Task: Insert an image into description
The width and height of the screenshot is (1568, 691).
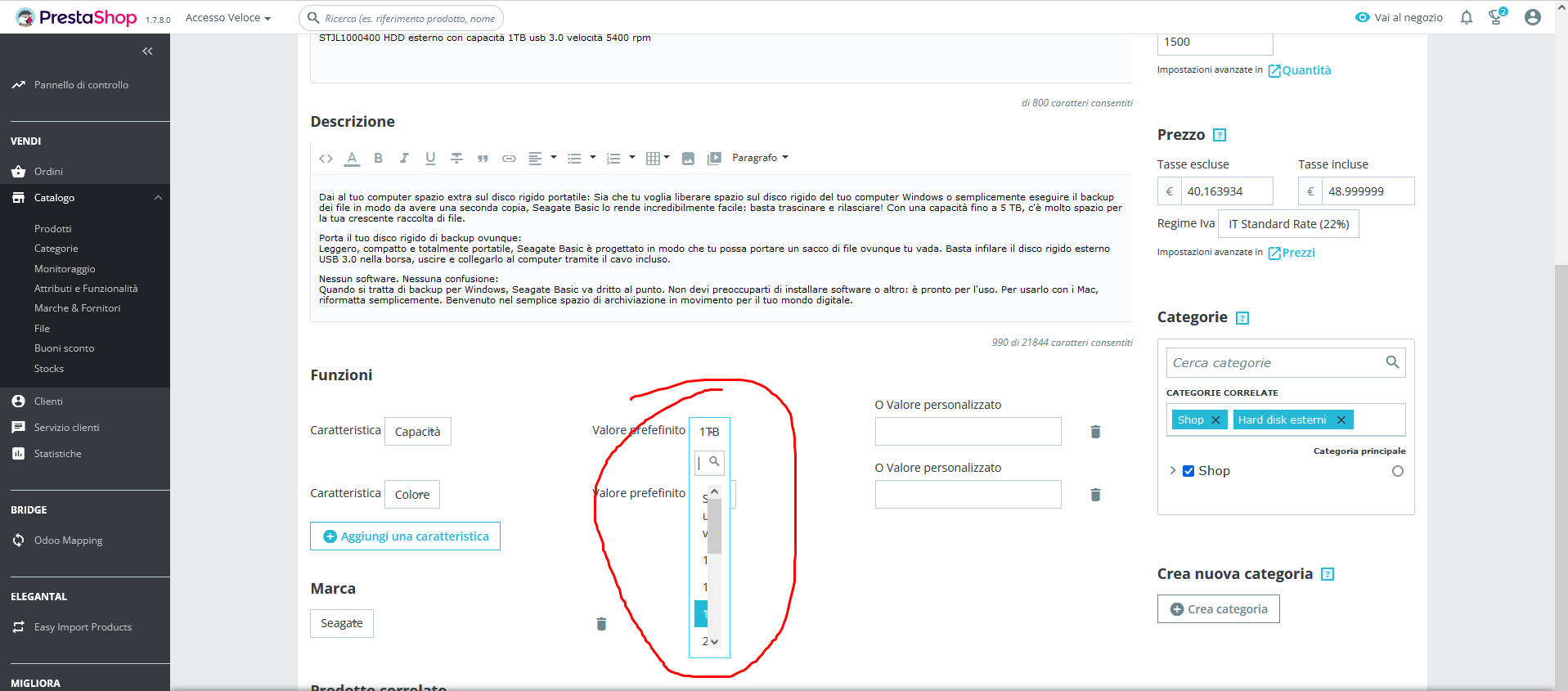Action: 688,159
